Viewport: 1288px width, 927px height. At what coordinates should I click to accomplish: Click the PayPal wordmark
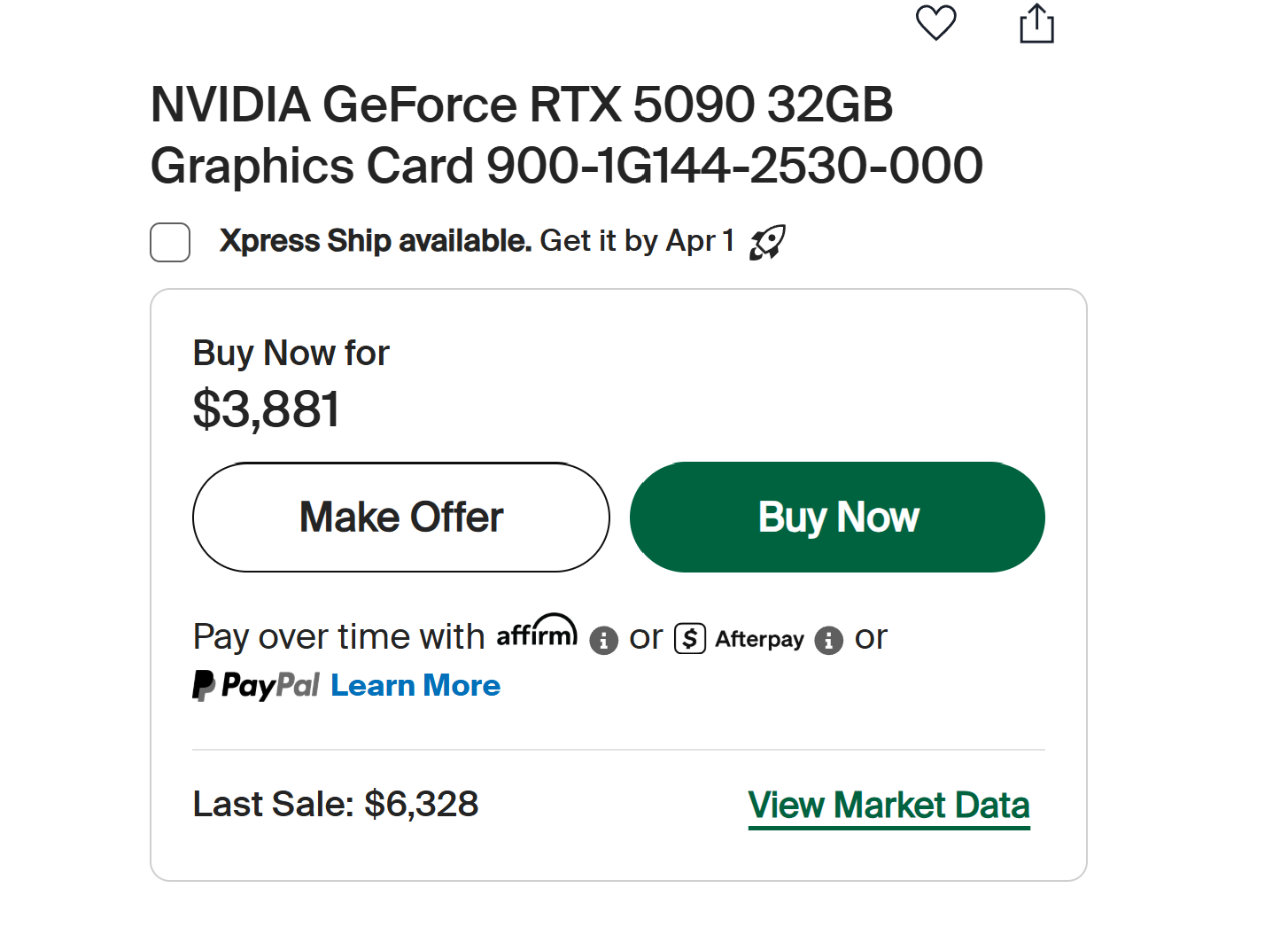click(270, 686)
